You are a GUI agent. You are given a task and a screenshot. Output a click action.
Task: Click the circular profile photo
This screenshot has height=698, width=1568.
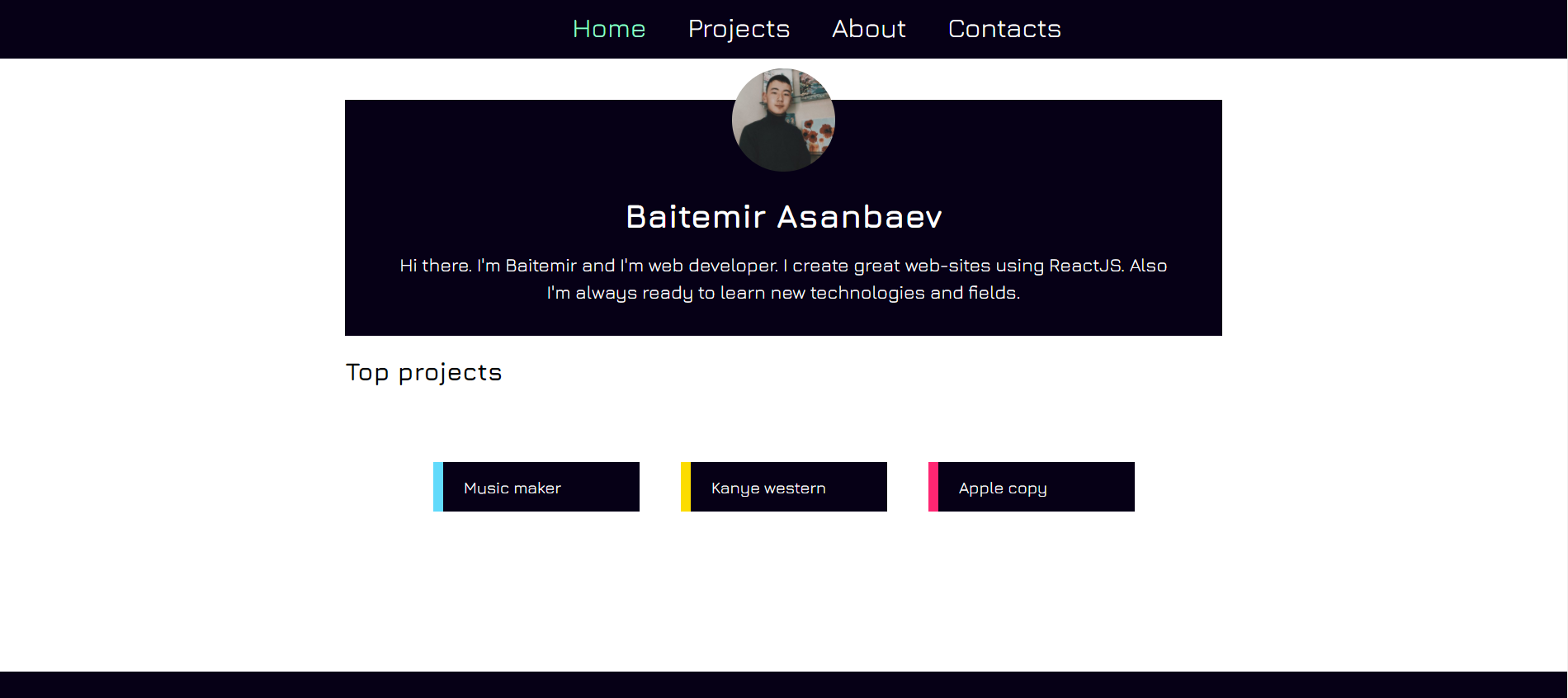tap(783, 120)
